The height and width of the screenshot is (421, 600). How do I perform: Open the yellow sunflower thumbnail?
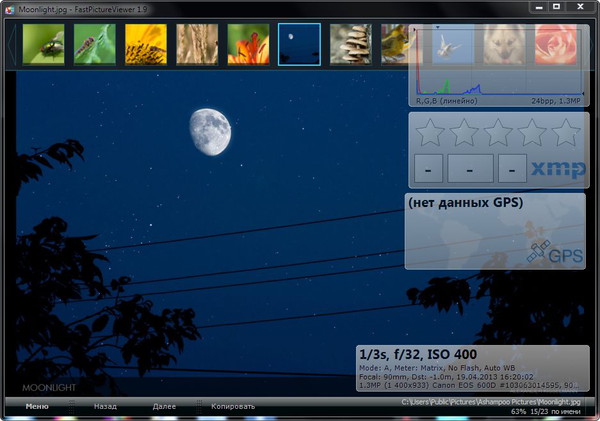click(146, 44)
